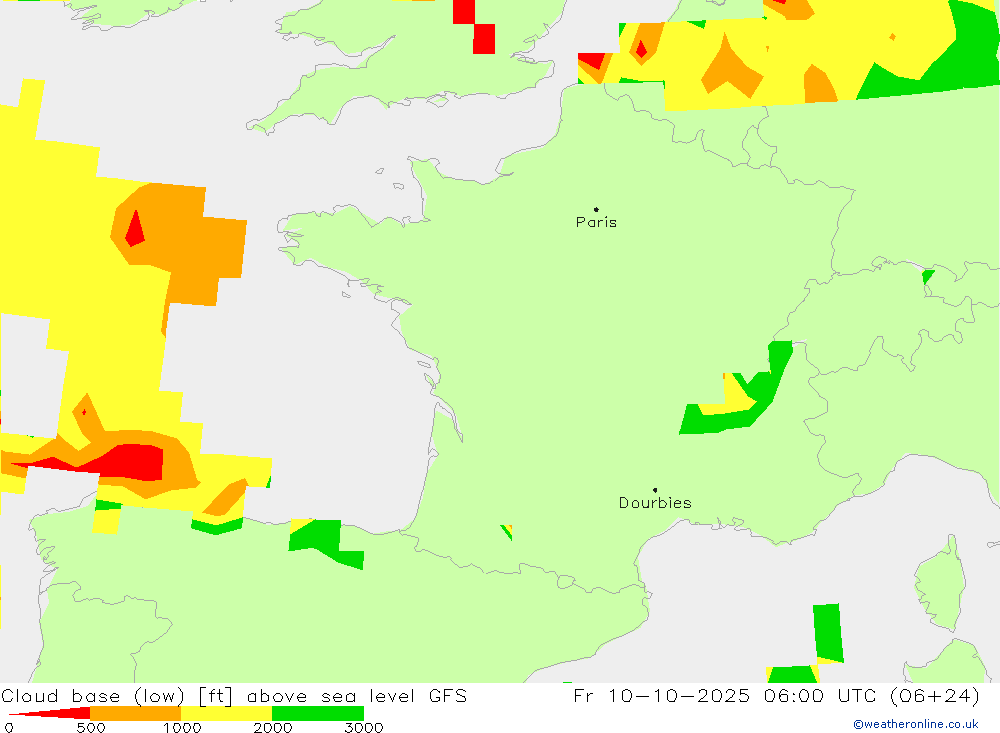The height and width of the screenshot is (733, 1000).
Task: Click the legend value 3000
Action: (364, 728)
